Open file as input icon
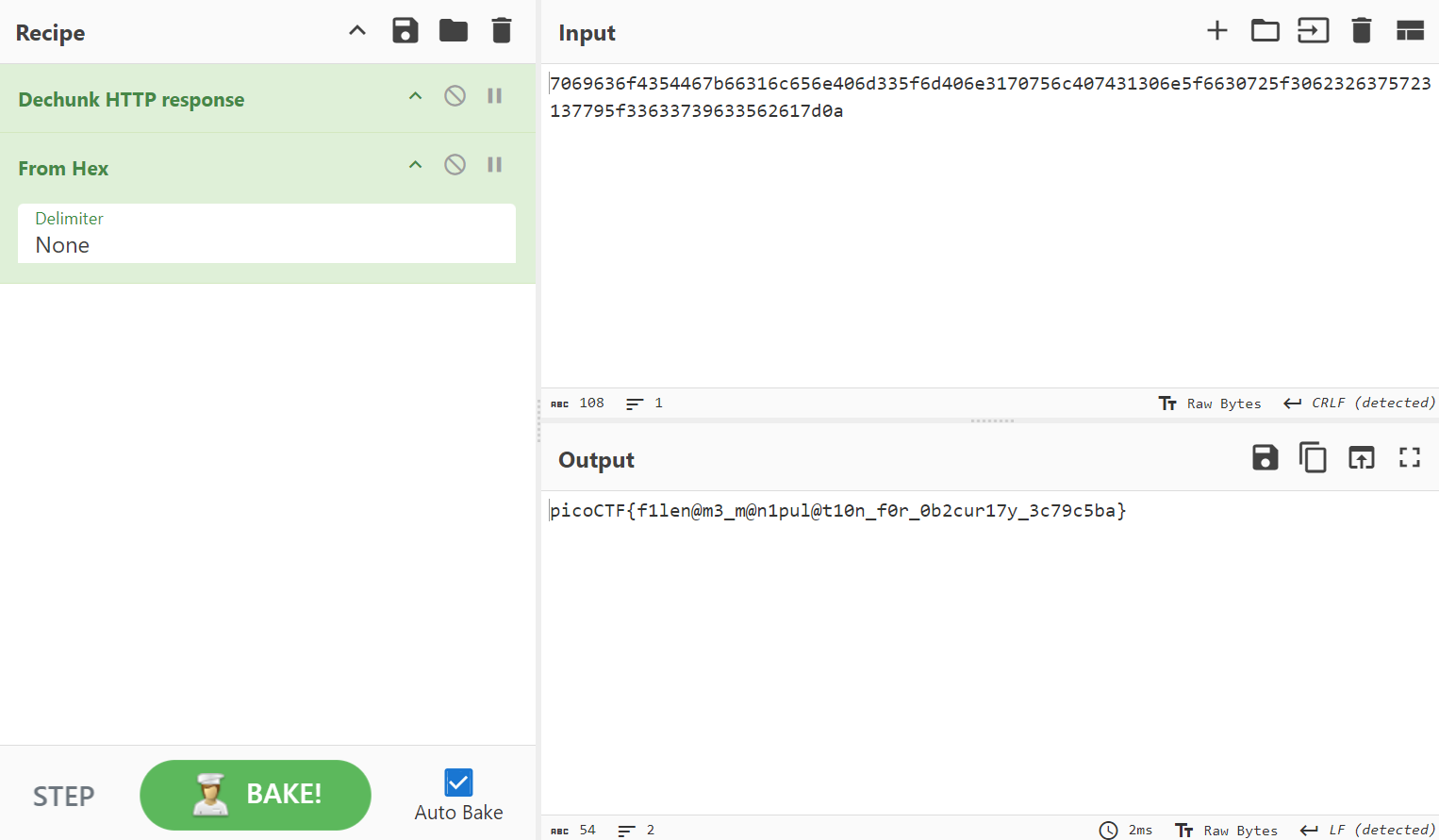The height and width of the screenshot is (840, 1439). (x=1265, y=31)
